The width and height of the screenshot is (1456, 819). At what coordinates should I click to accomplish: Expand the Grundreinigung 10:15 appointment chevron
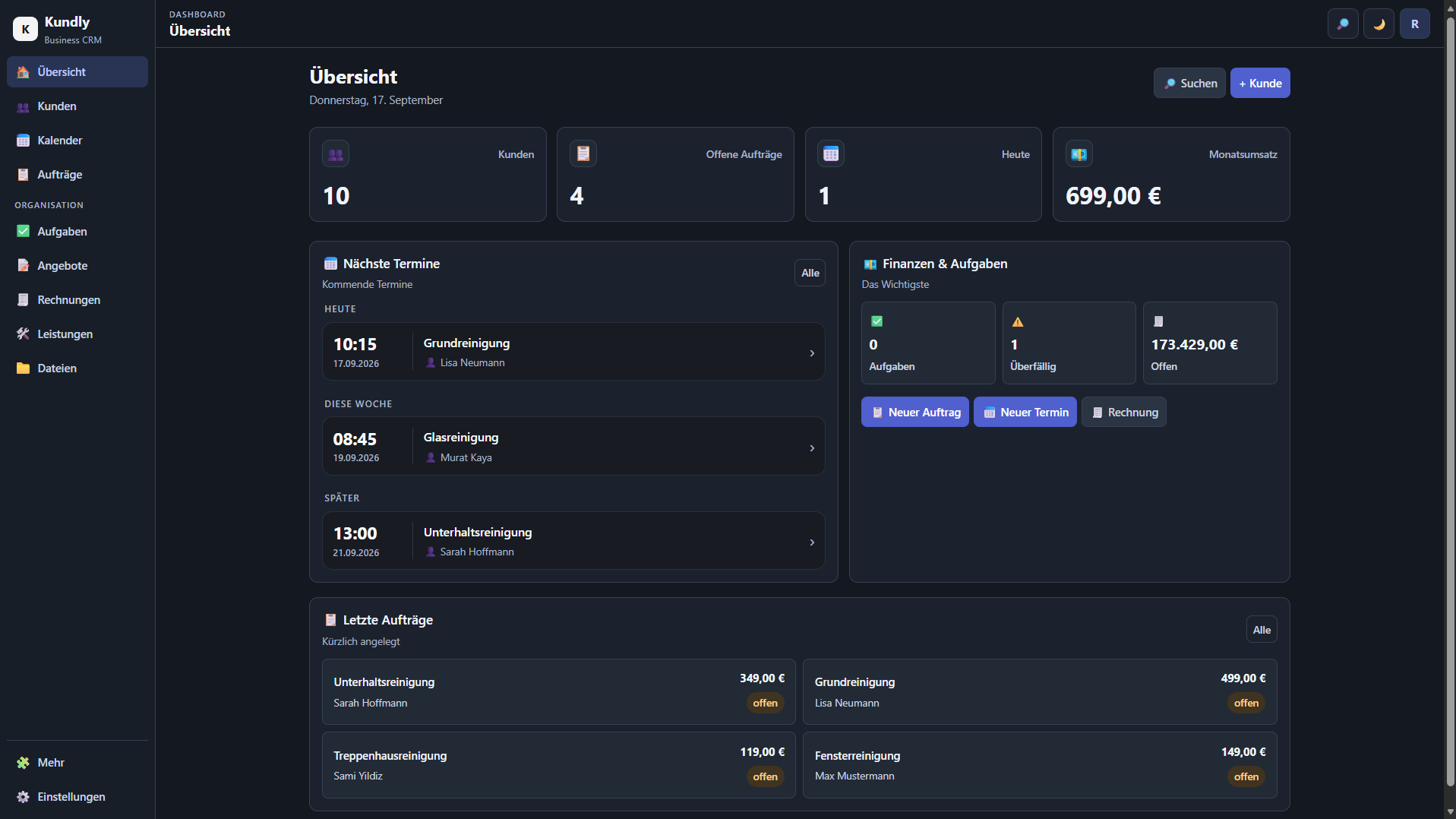(812, 353)
